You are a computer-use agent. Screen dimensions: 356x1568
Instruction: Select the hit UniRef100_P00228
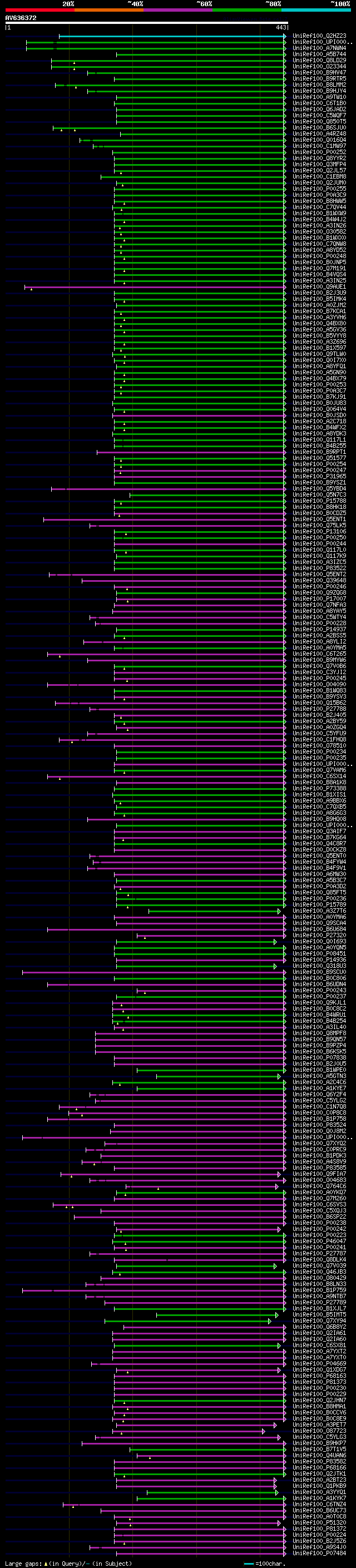(319, 624)
